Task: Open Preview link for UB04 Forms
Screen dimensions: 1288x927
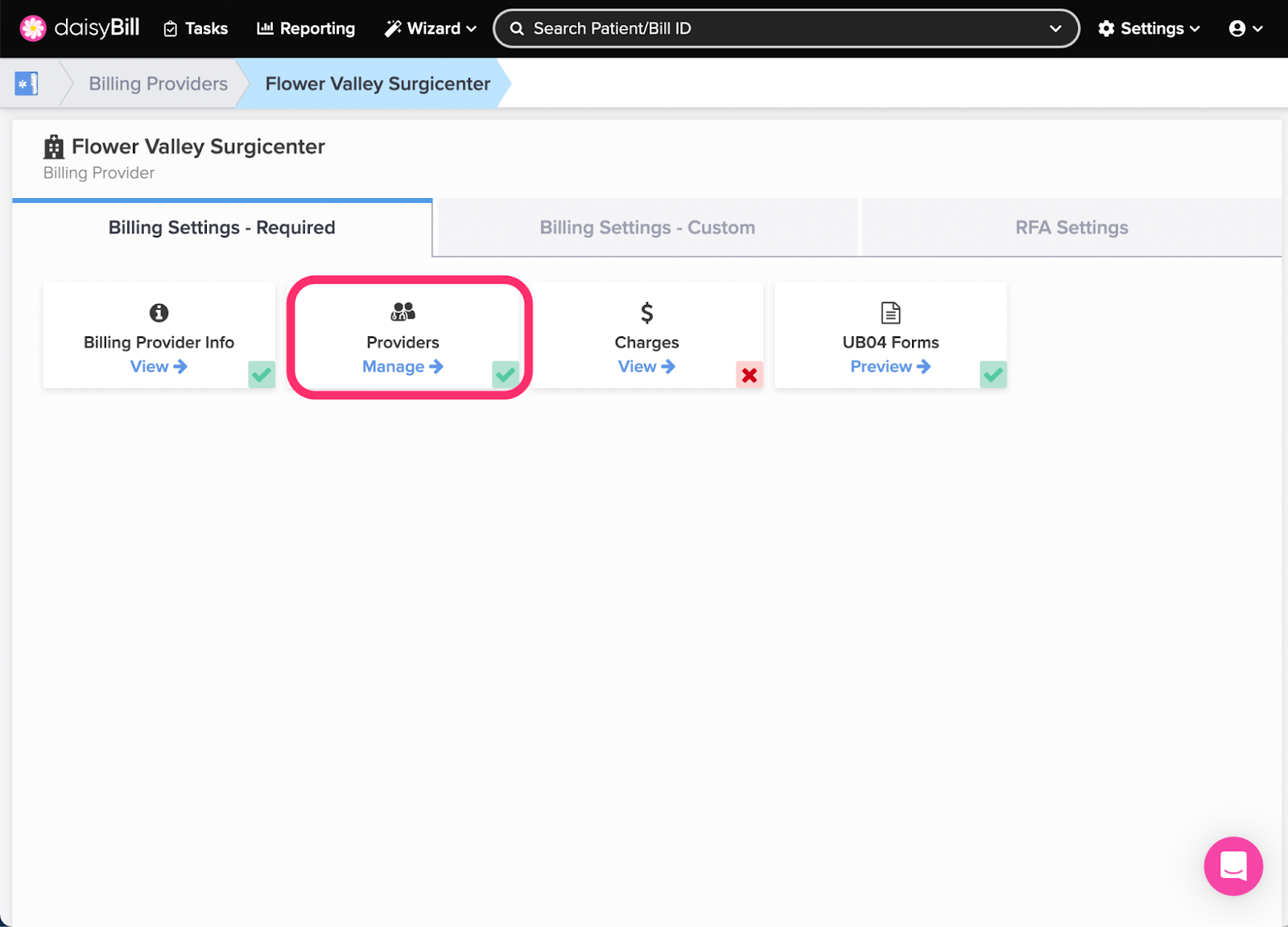Action: 890,366
